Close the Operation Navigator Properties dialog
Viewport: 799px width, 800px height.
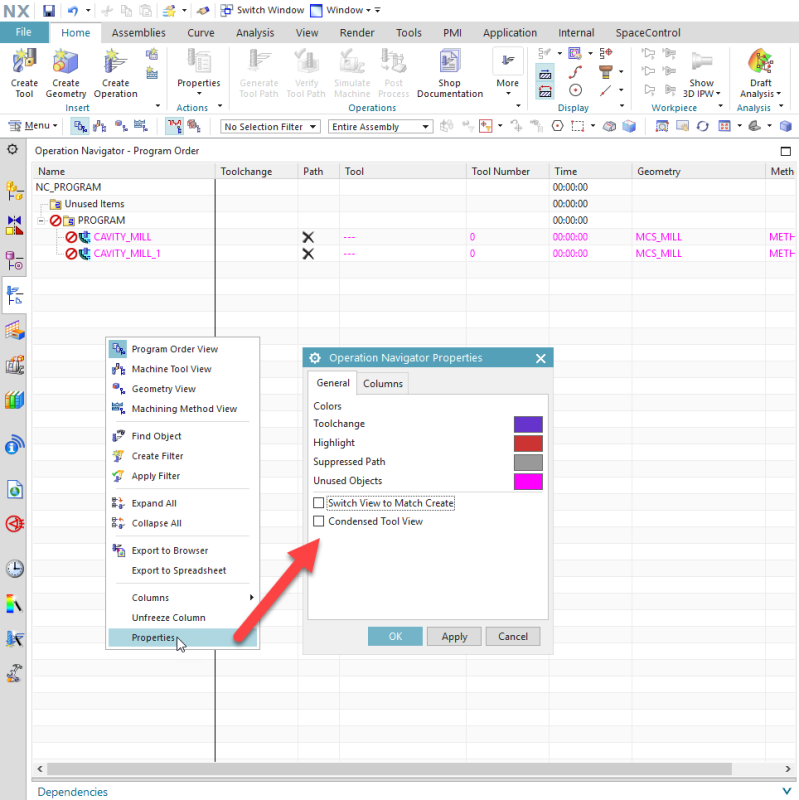click(541, 358)
